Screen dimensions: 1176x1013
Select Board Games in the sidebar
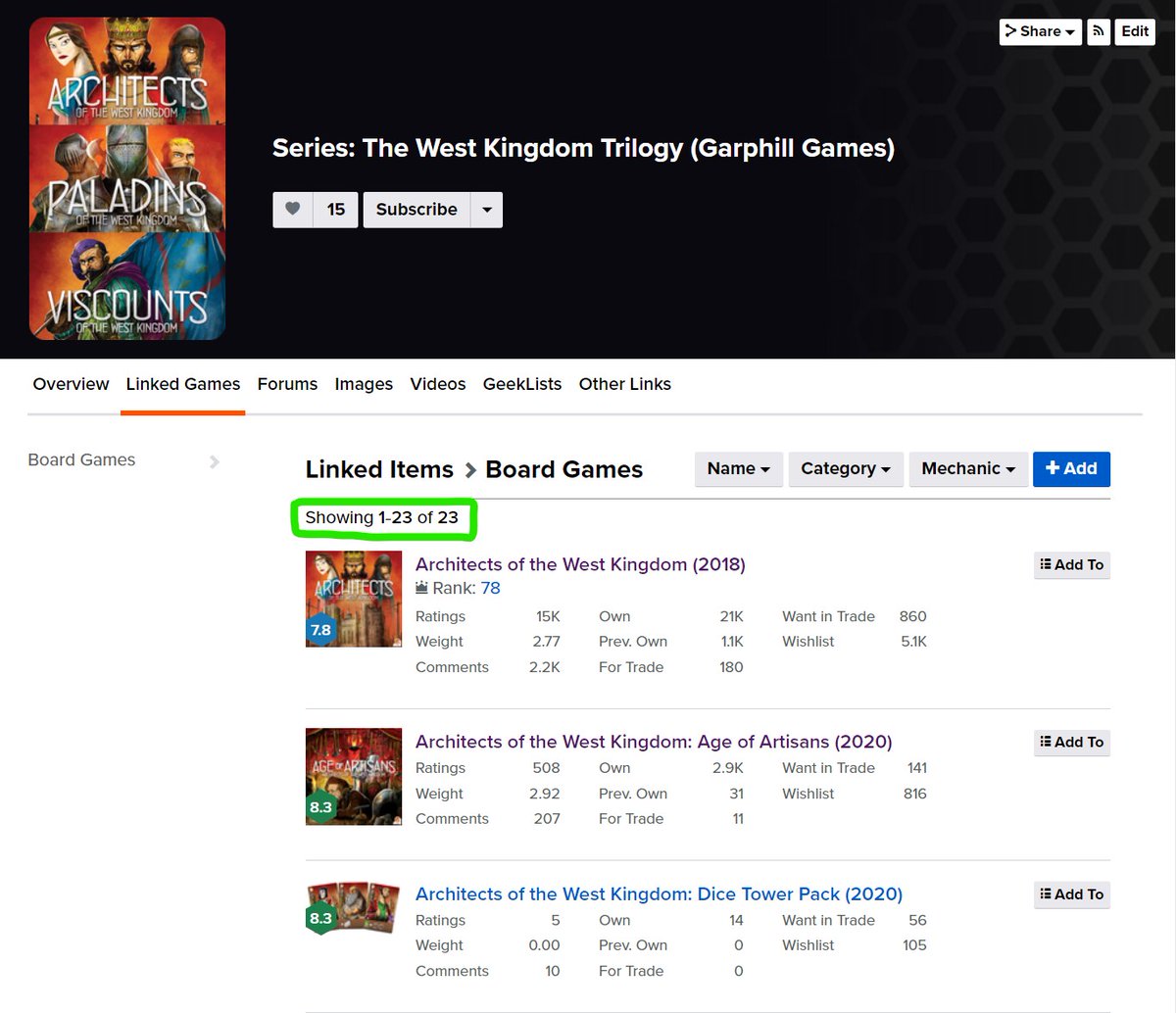pyautogui.click(x=81, y=460)
